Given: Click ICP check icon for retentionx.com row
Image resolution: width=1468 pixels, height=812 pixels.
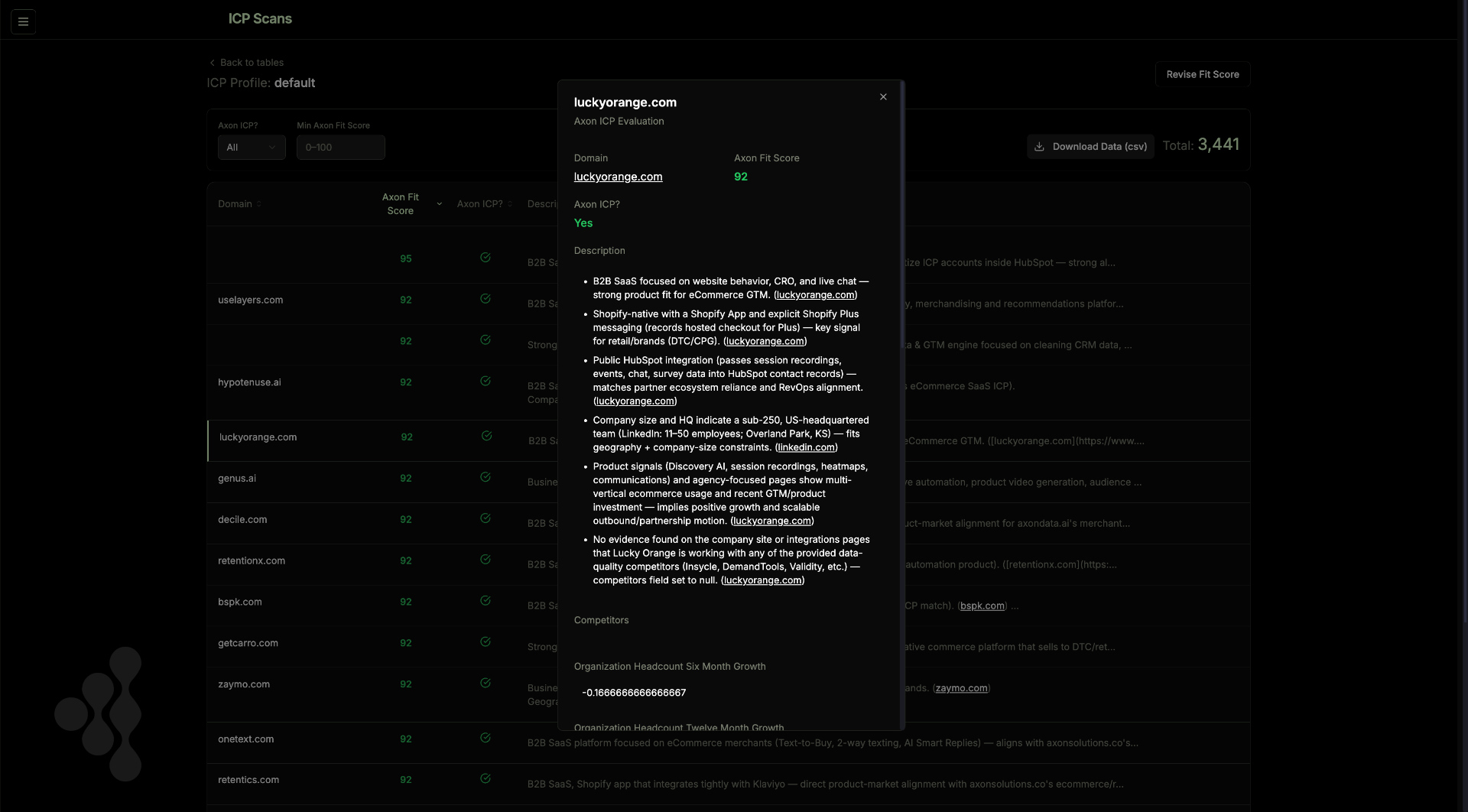Looking at the screenshot, I should pyautogui.click(x=486, y=560).
